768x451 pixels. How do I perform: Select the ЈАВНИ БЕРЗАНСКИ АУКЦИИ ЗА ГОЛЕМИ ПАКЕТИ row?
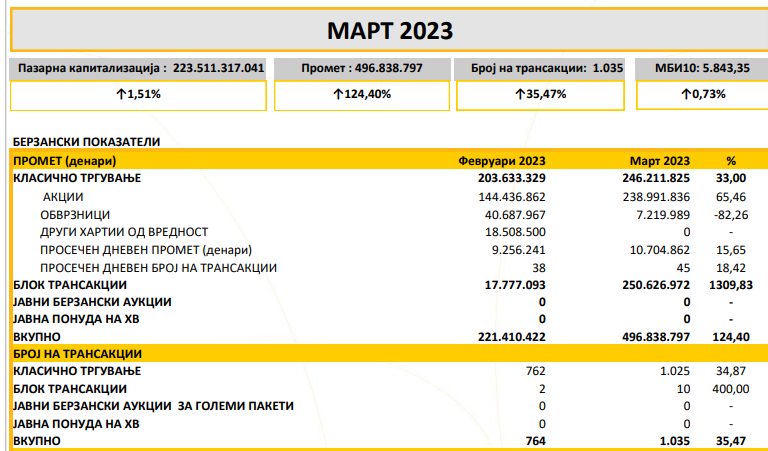tap(153, 406)
